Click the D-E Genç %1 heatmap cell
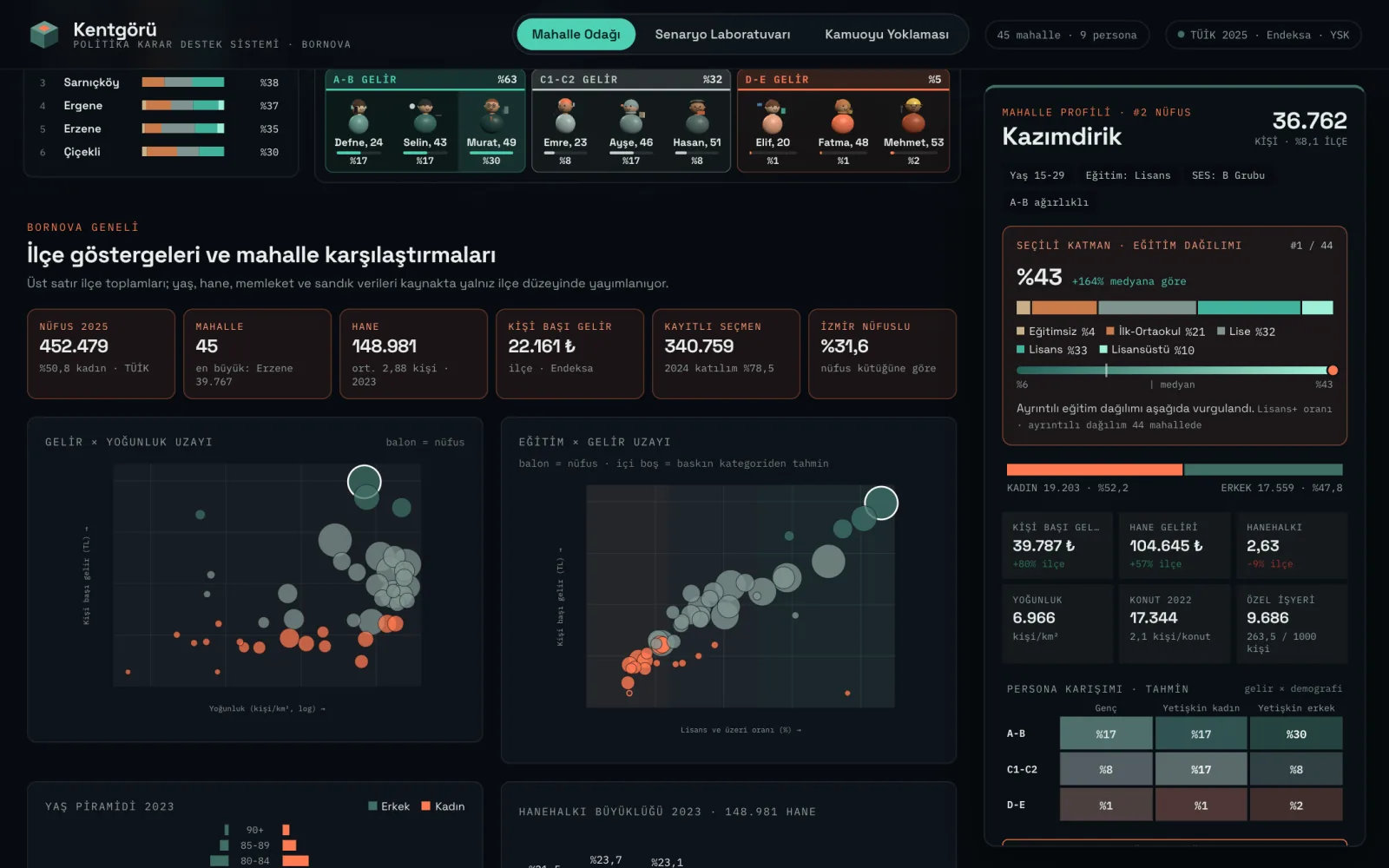 [1106, 805]
